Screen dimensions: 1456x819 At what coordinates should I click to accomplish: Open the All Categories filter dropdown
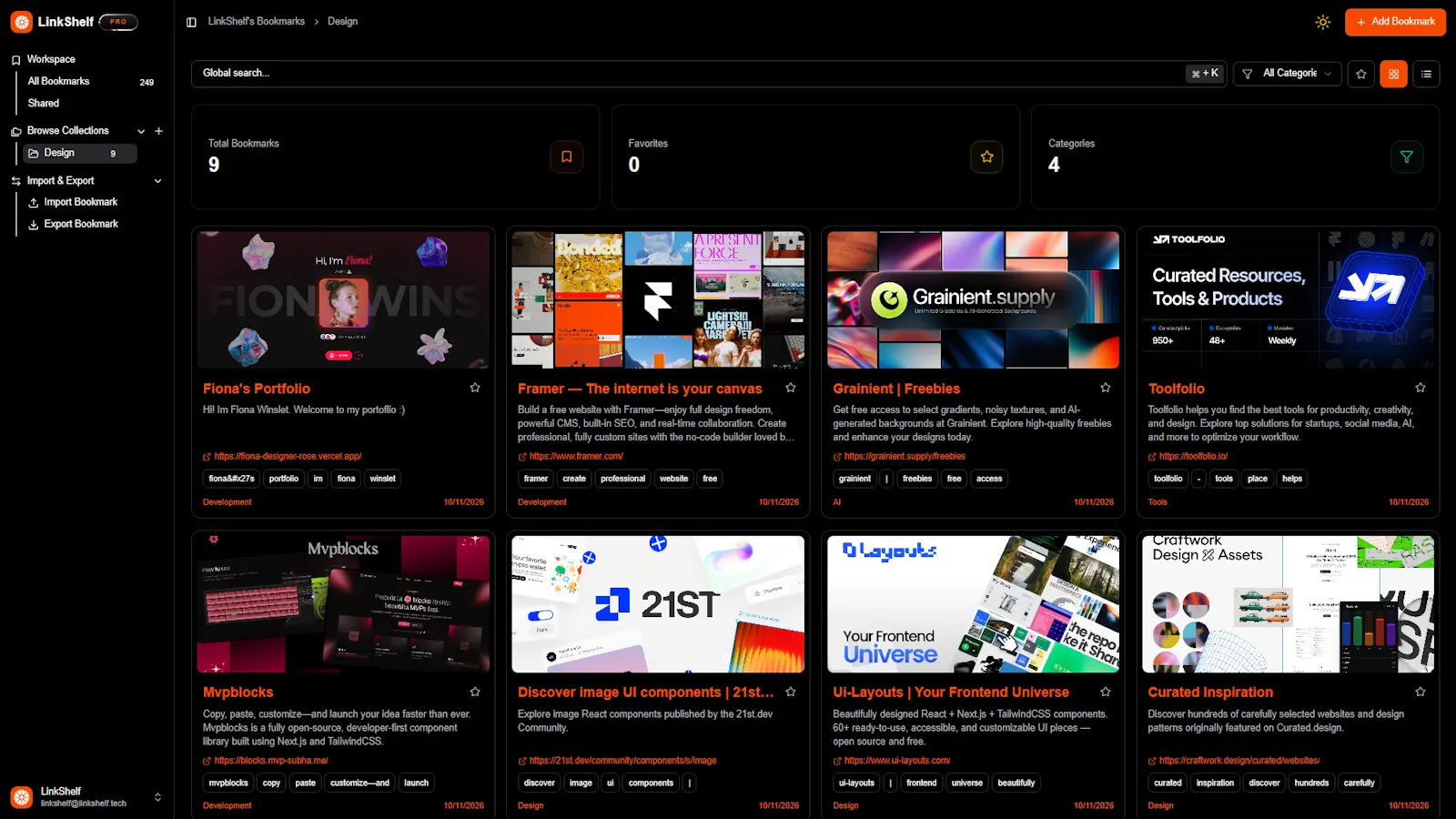point(1288,74)
